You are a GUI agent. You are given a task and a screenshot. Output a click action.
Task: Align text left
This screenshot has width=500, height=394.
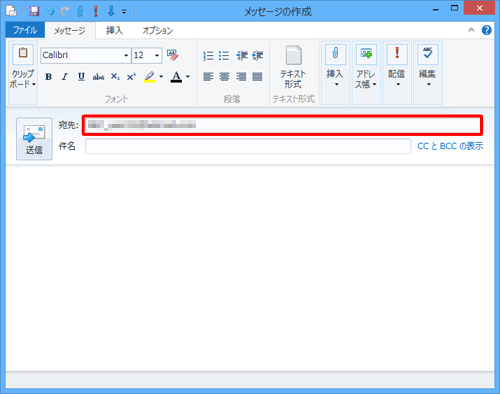[x=208, y=77]
